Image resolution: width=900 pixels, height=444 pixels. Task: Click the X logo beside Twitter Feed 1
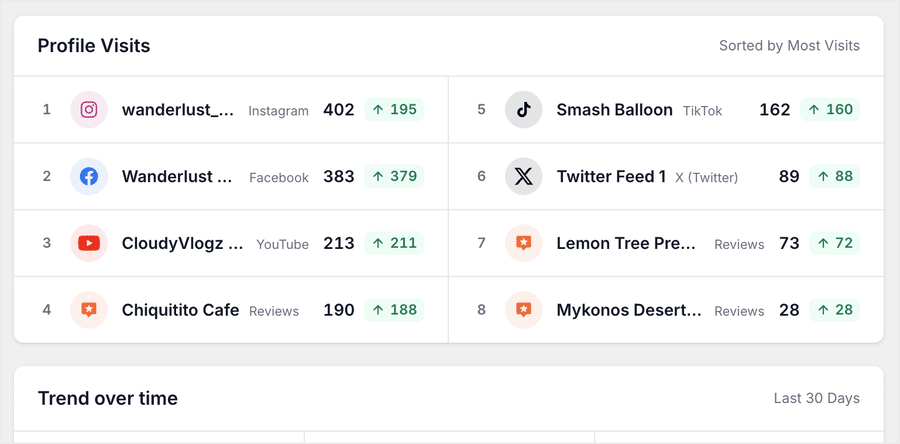pos(523,176)
